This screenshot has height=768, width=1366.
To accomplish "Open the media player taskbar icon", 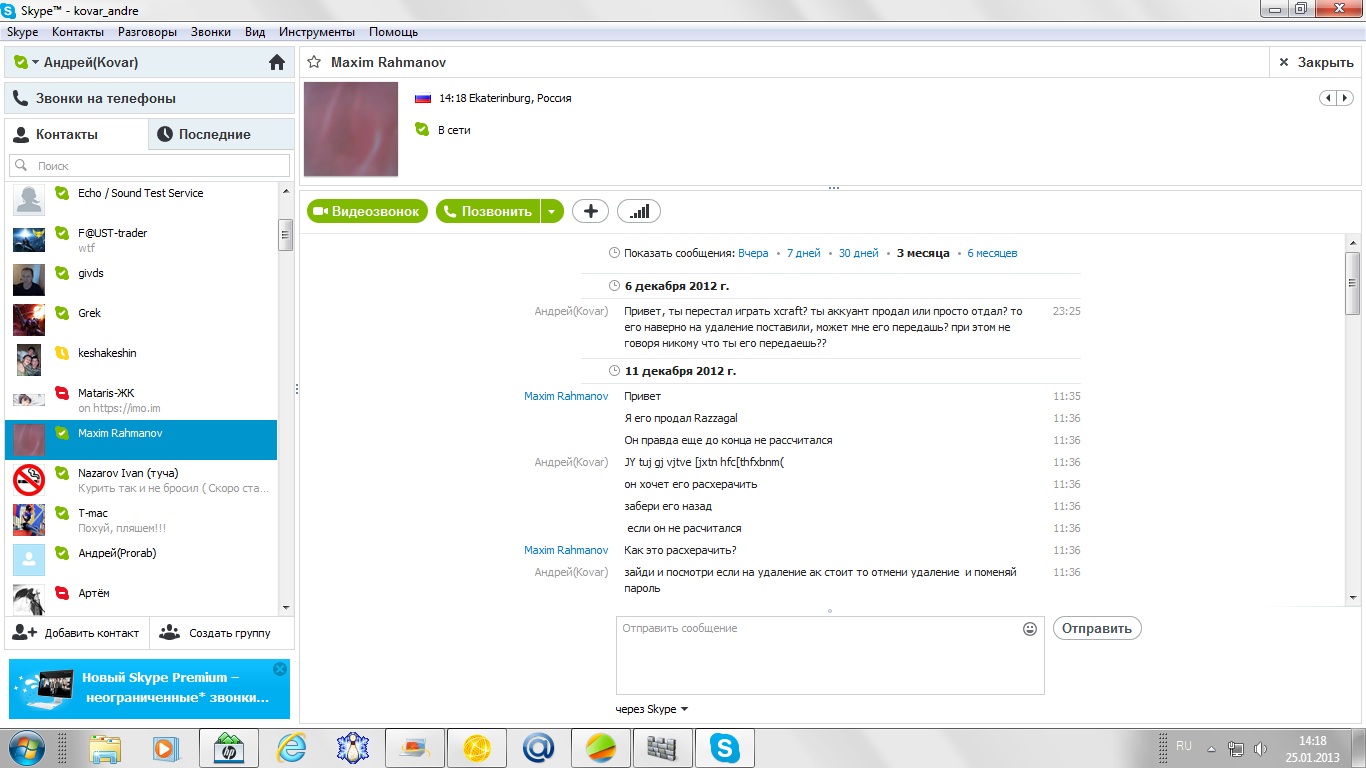I will click(167, 747).
